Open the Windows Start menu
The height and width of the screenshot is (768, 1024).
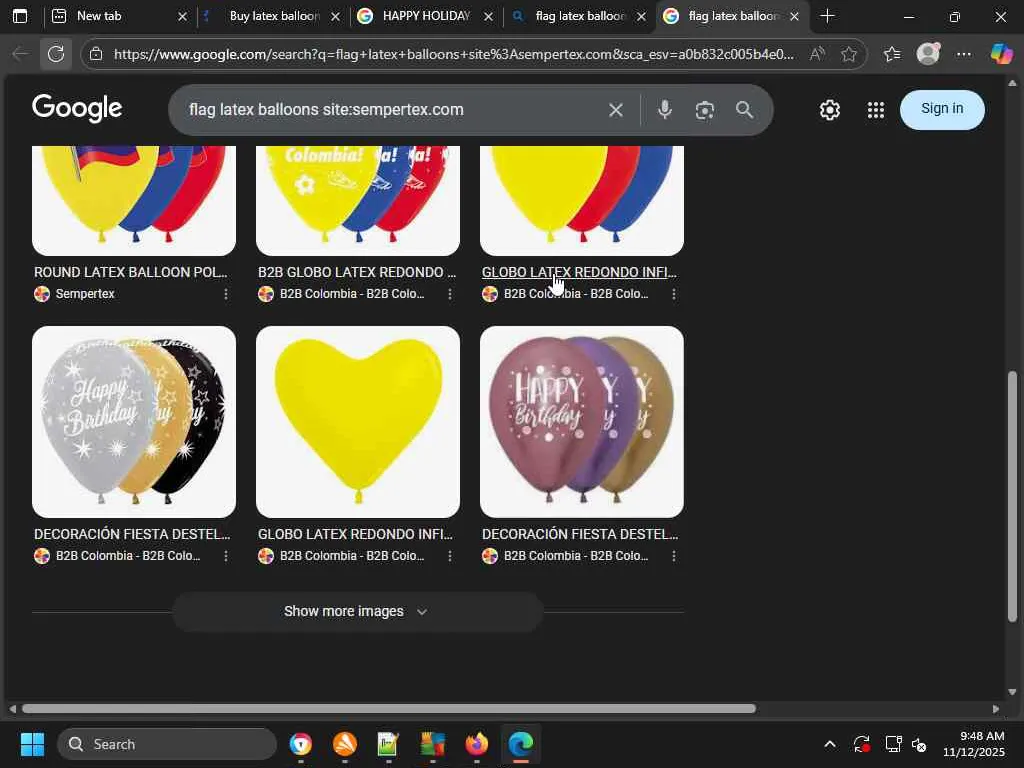(32, 744)
